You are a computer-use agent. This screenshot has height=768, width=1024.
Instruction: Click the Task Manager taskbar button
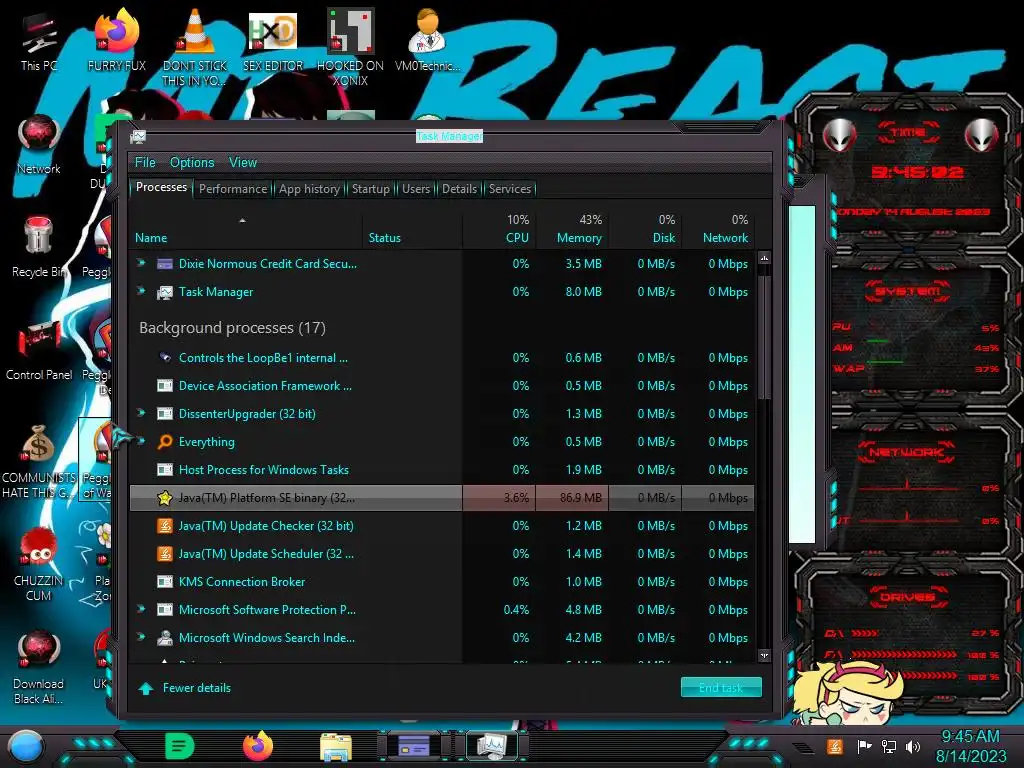pos(491,746)
